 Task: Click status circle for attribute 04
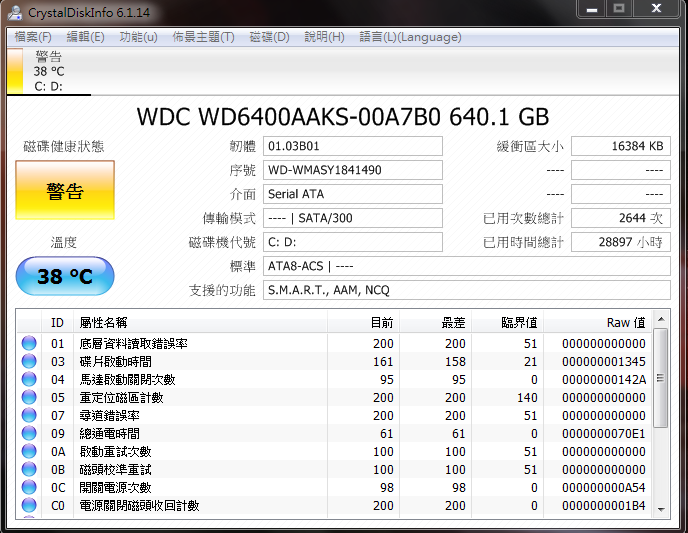tap(29, 379)
